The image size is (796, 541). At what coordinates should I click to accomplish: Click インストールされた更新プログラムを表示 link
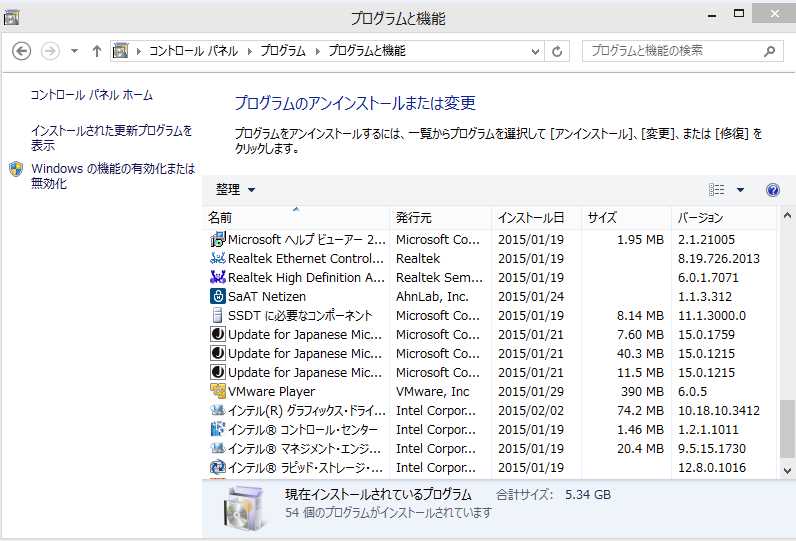(x=111, y=138)
